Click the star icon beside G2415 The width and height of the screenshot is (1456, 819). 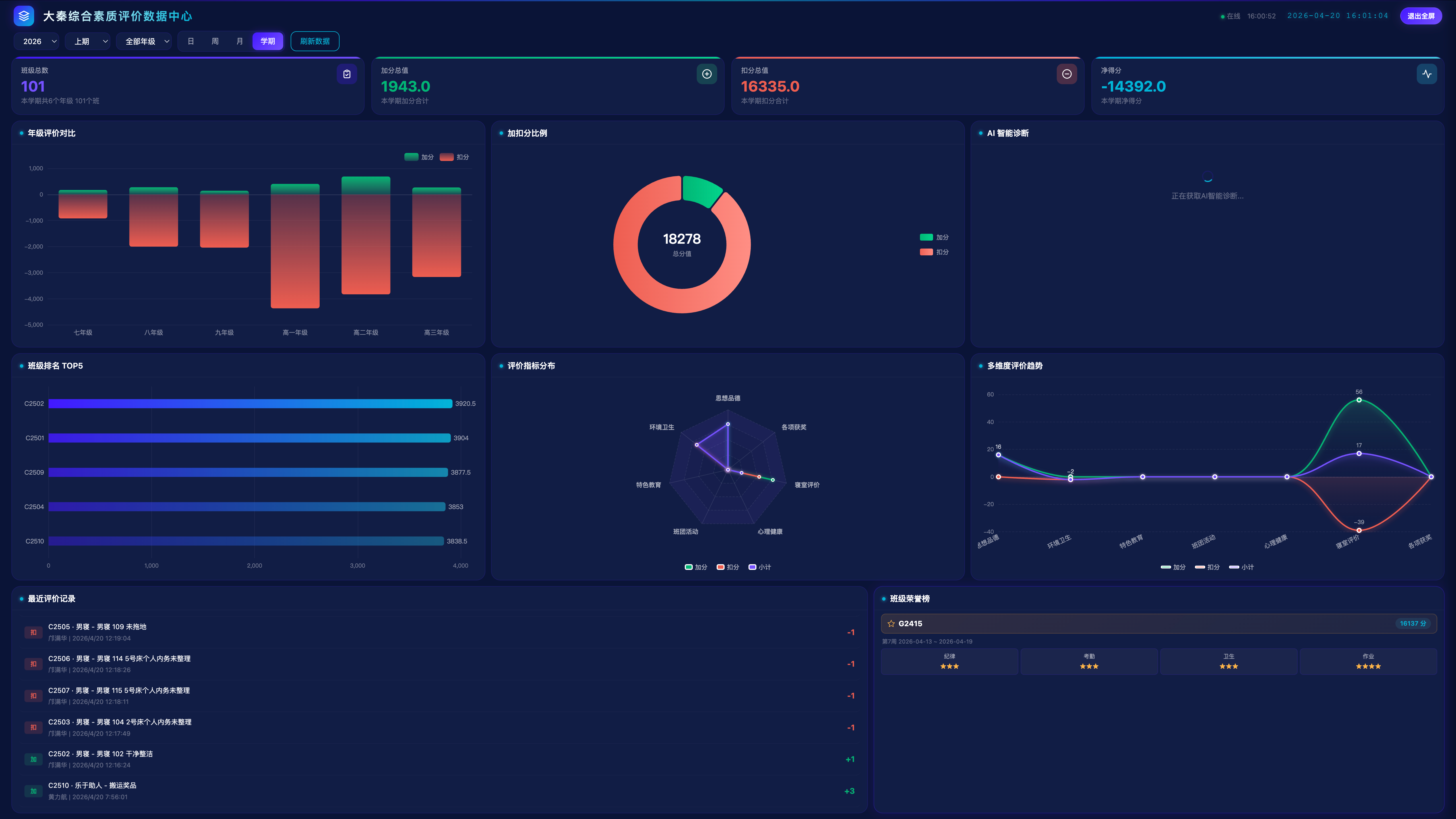pos(891,623)
